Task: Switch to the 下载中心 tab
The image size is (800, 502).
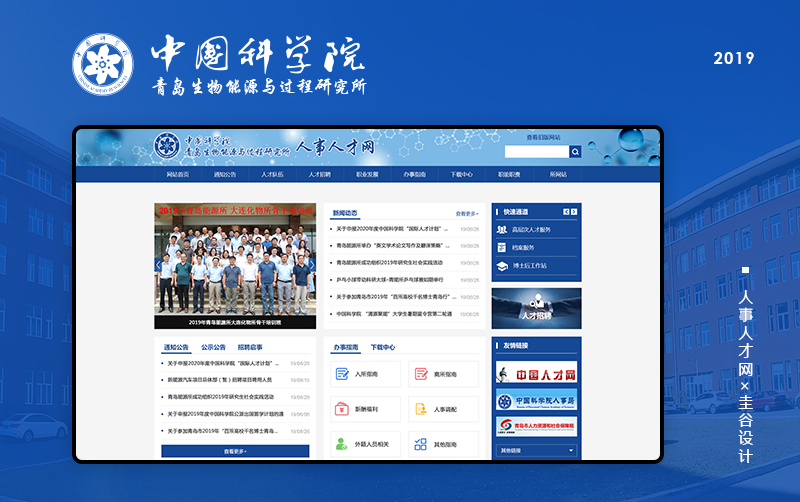Action: tap(382, 347)
